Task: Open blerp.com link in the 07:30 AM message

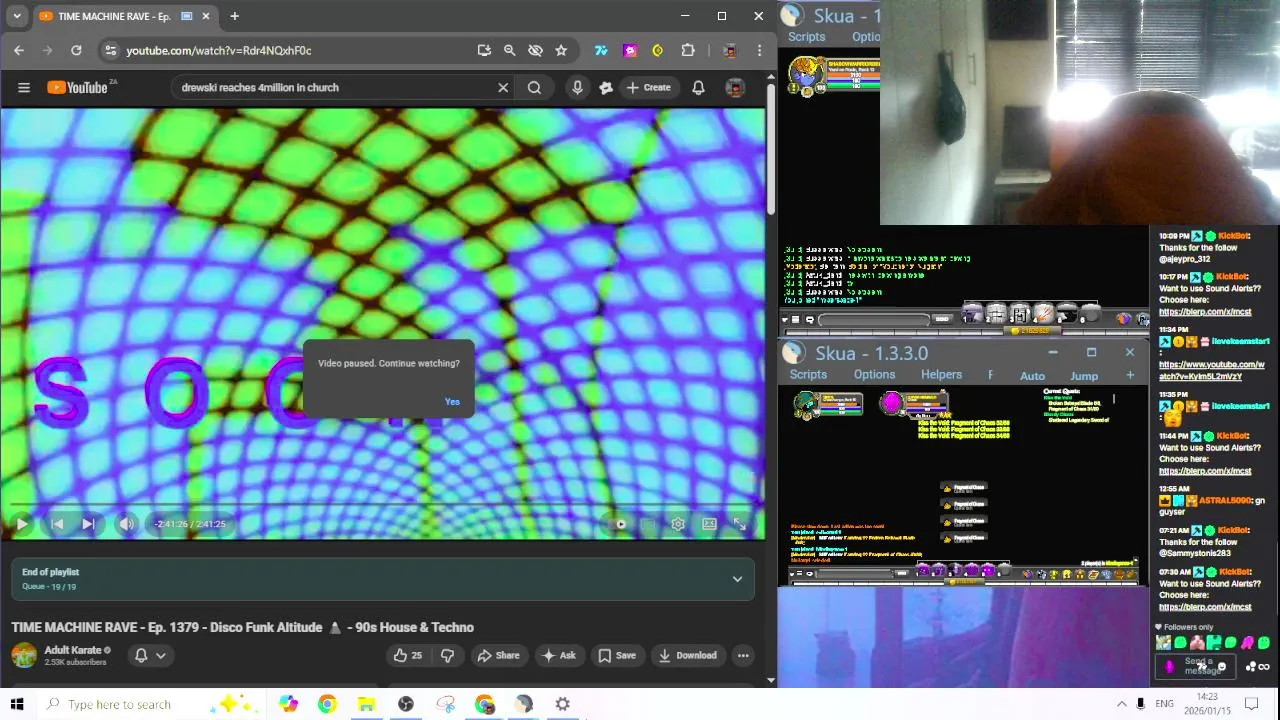Action: [x=1205, y=607]
